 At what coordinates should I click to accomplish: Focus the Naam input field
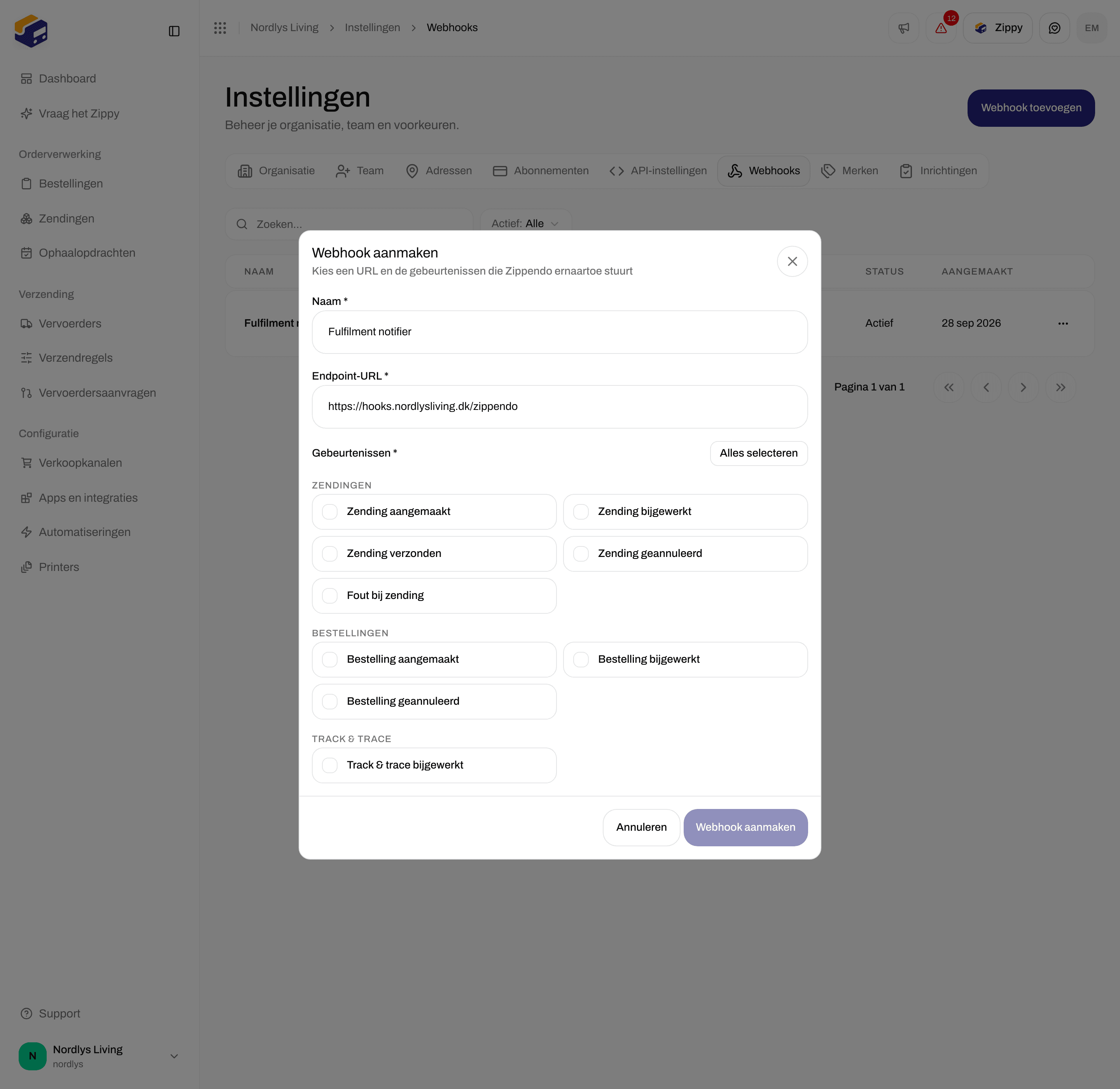[560, 332]
